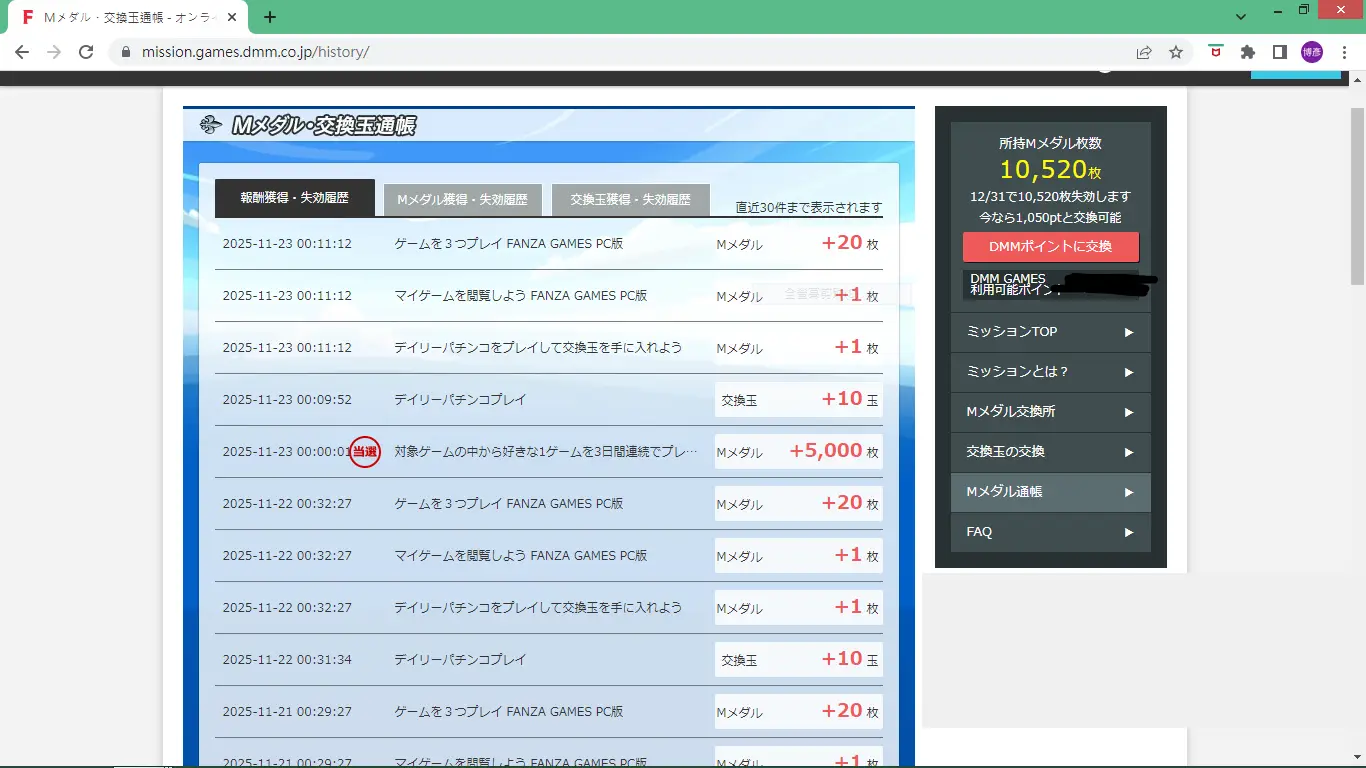Switch to Mメダル獲得・失効履歴 tab

462,200
